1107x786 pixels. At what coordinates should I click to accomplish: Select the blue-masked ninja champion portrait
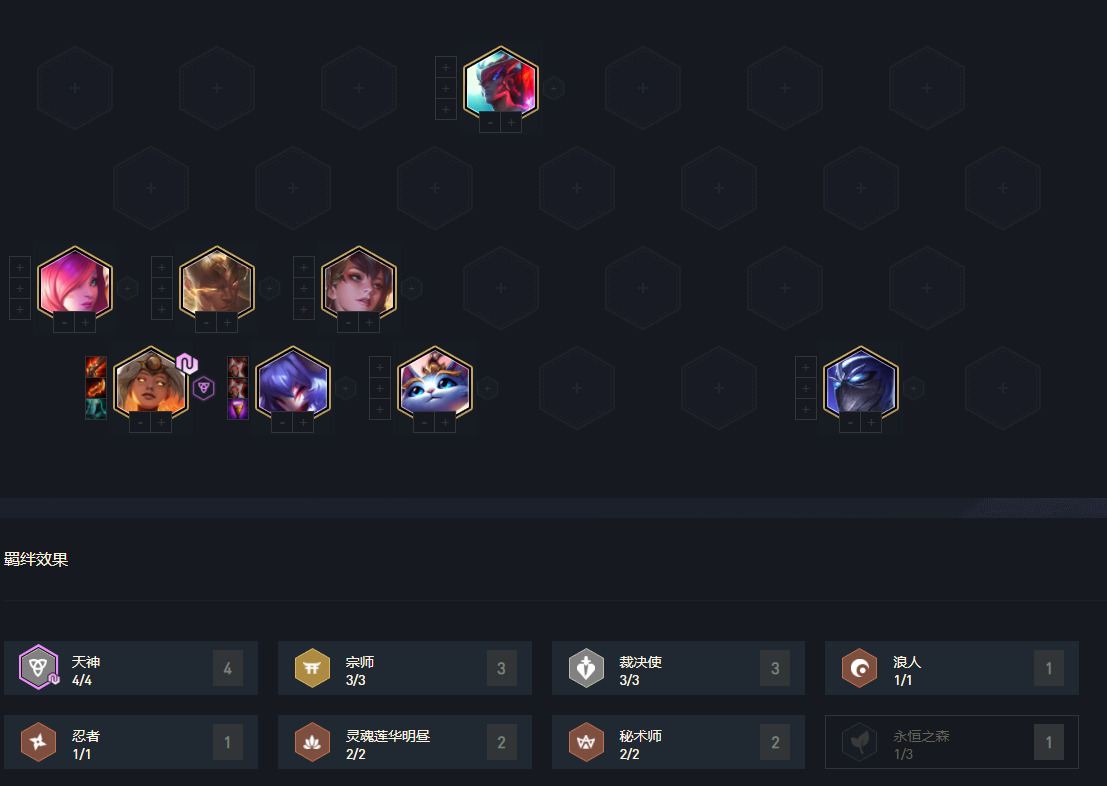(861, 383)
